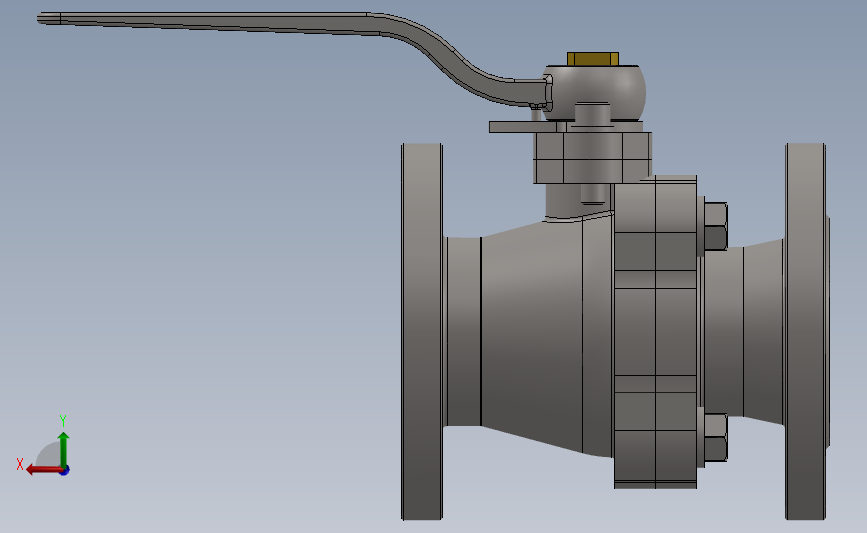Select the tapered right end cap section
This screenshot has height=533, width=867.
click(763, 332)
